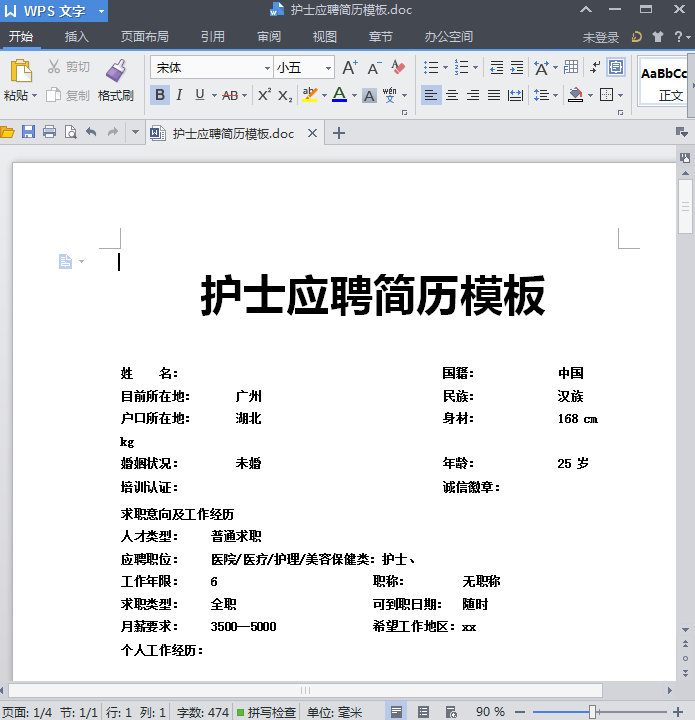Align text left
This screenshot has width=695, height=720.
pos(431,95)
